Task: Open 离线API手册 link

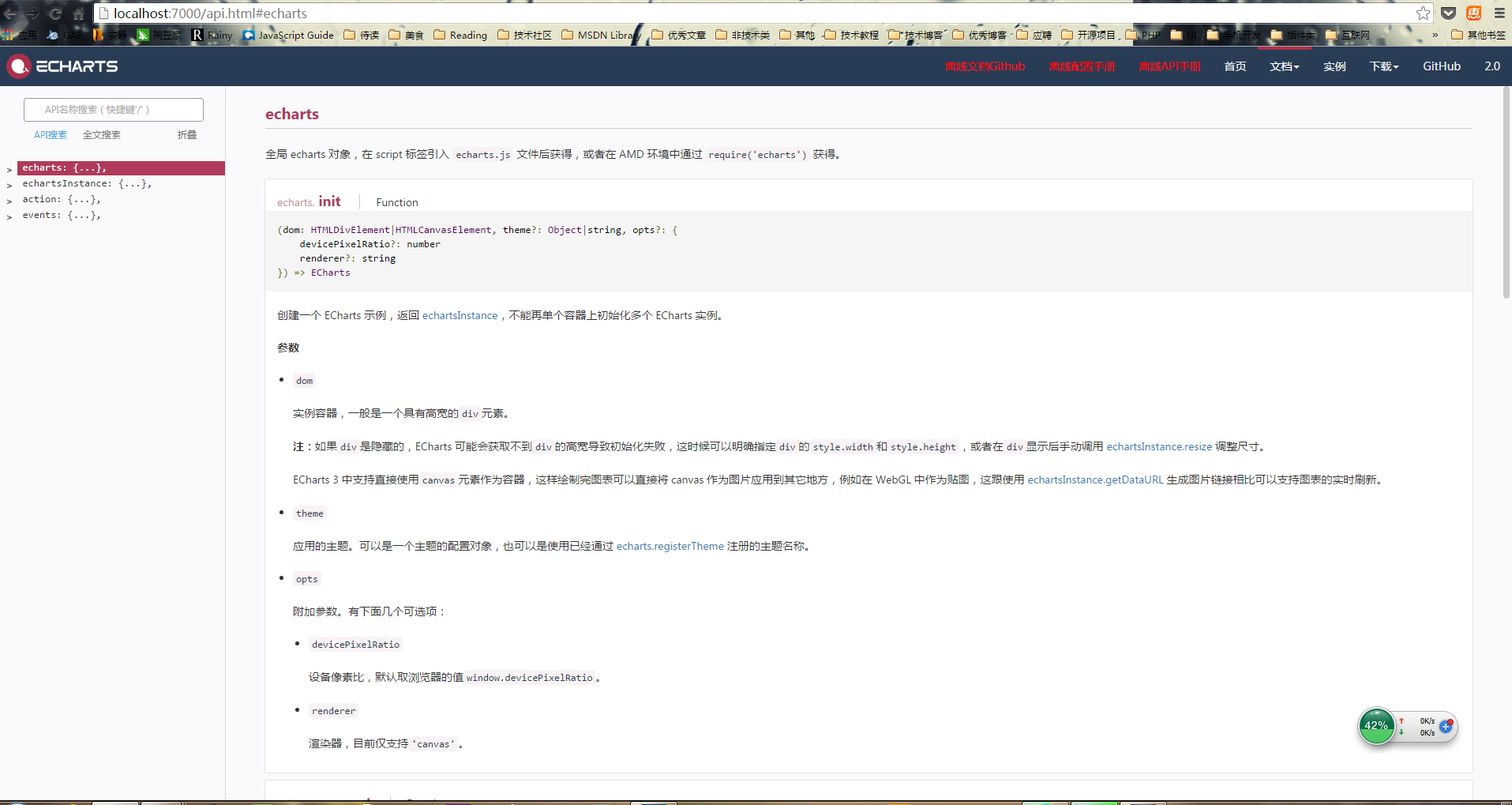Action: (x=1169, y=66)
